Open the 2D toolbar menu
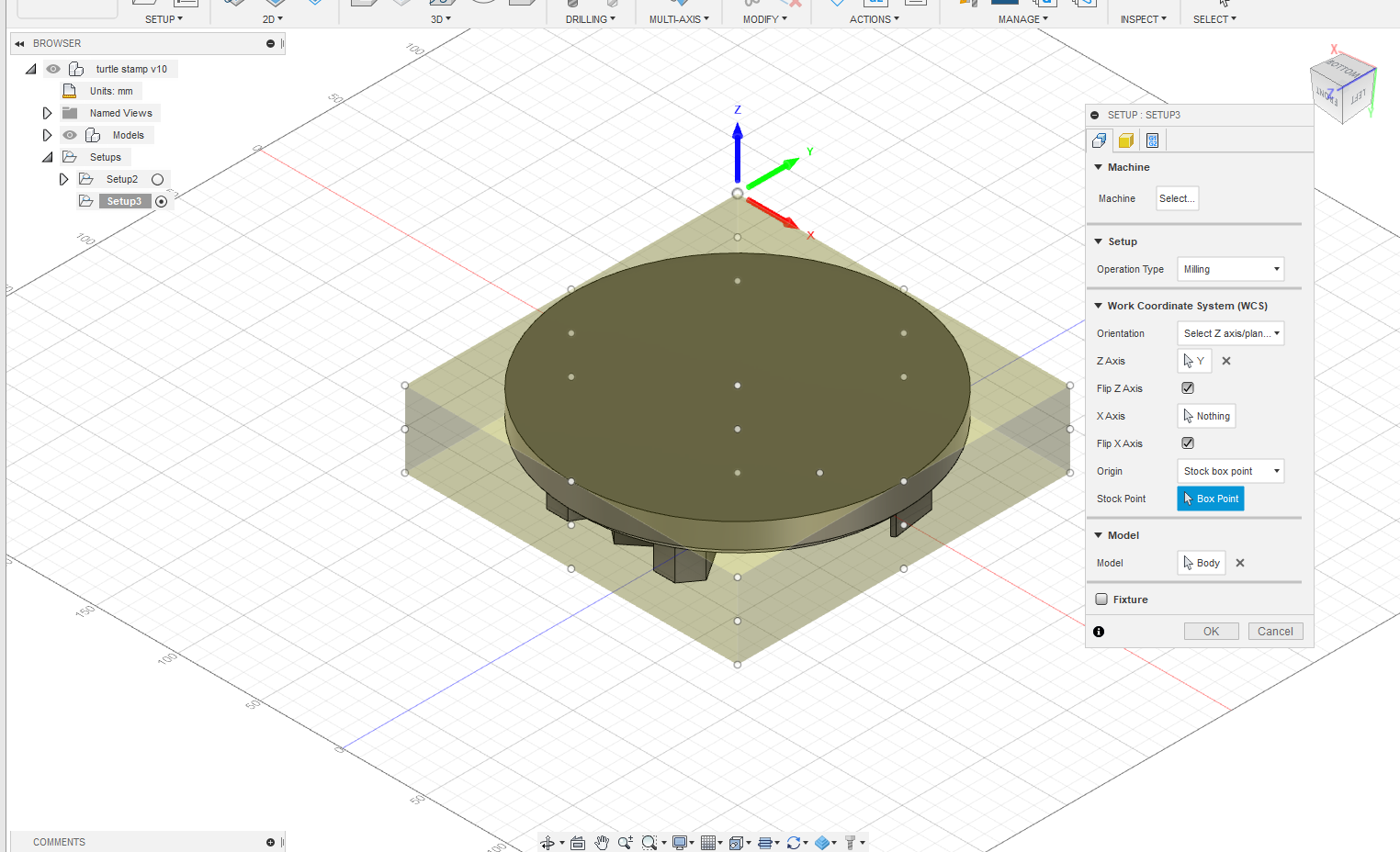Viewport: 1400px width, 852px height. click(272, 19)
